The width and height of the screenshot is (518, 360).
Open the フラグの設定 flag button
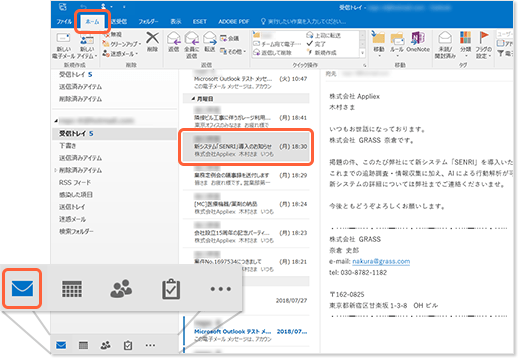(x=484, y=45)
